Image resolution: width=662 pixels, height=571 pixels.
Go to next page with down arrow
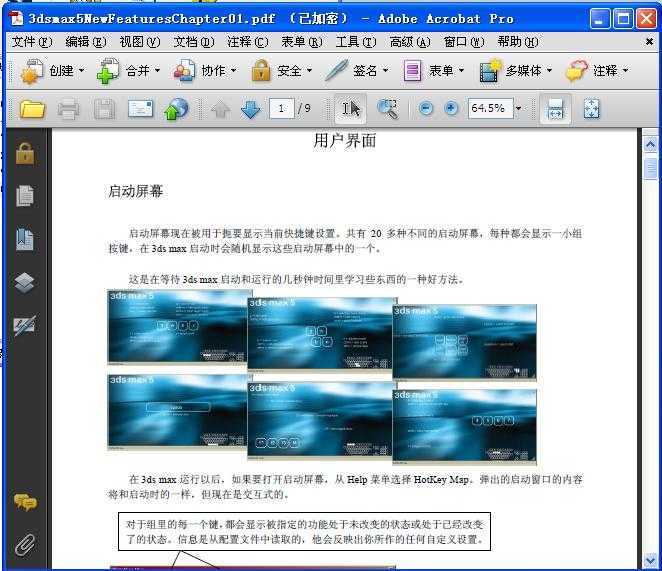(250, 109)
